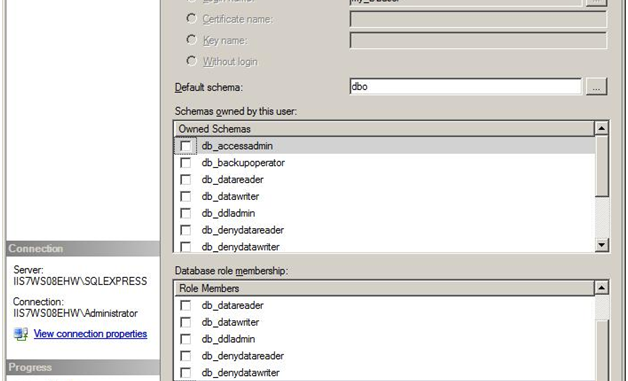Enable db_denydatareader role membership checkbox
Image resolution: width=628 pixels, height=381 pixels.
[185, 356]
